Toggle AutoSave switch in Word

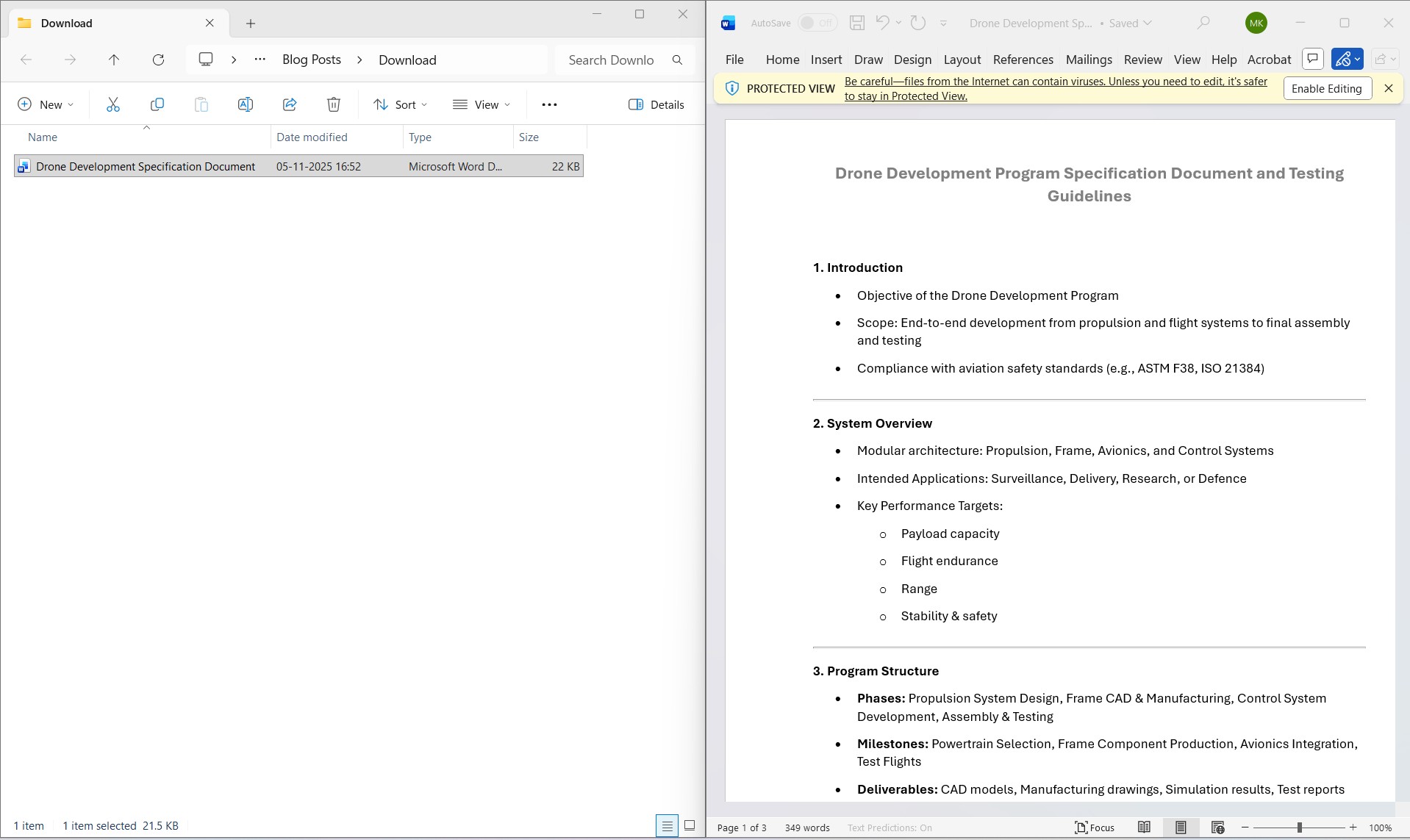point(817,23)
